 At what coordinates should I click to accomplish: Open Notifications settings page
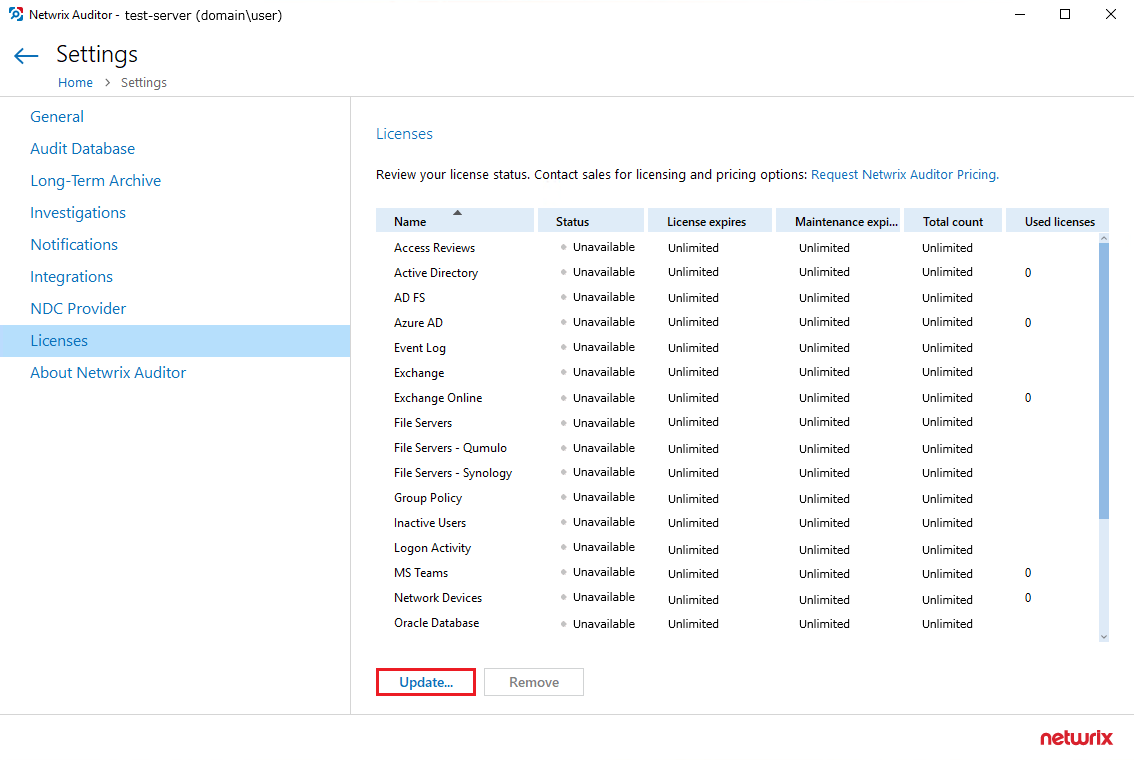point(74,245)
